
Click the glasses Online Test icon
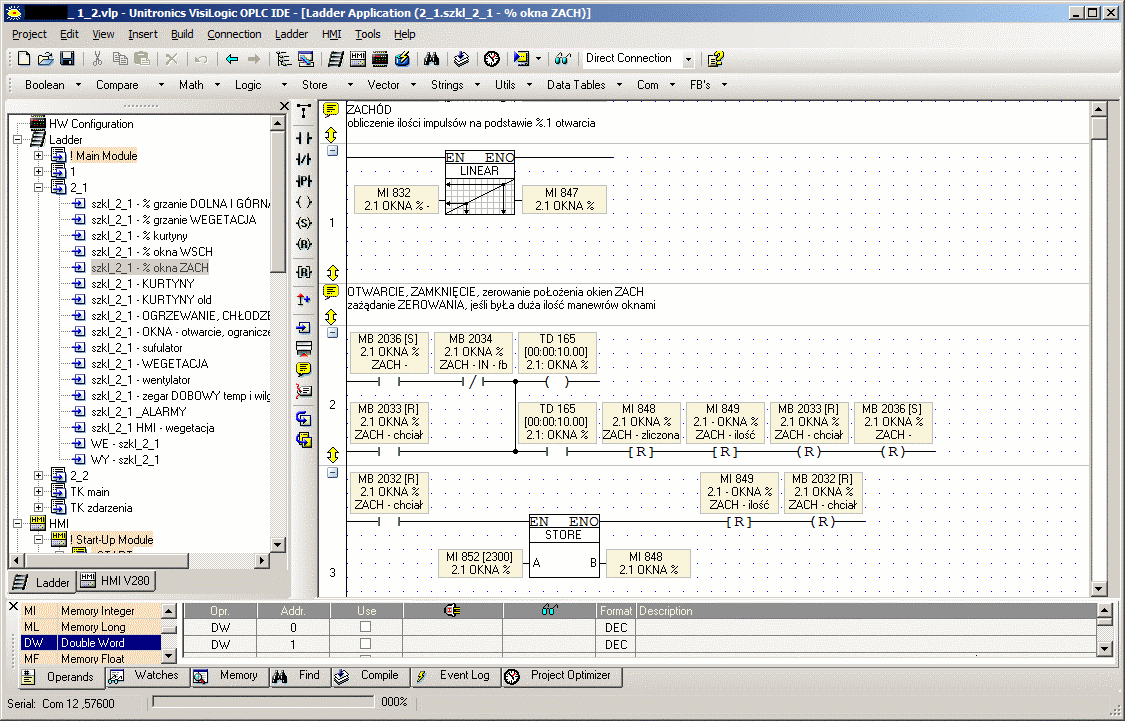tap(562, 59)
